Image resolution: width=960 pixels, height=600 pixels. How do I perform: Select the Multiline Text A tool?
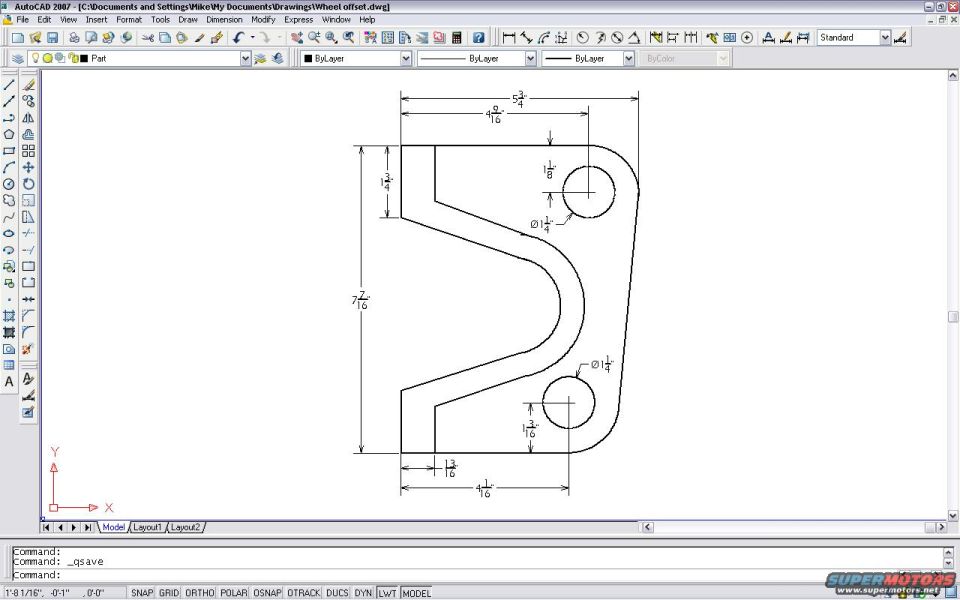(x=9, y=381)
